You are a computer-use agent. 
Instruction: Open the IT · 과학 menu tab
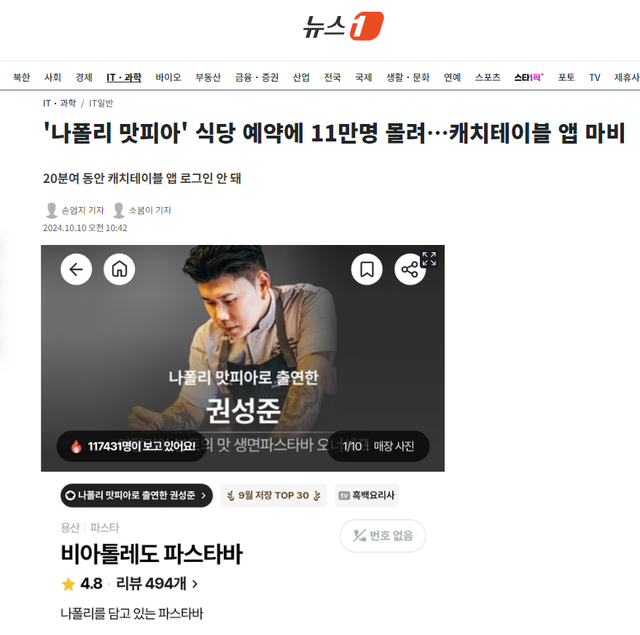(124, 77)
